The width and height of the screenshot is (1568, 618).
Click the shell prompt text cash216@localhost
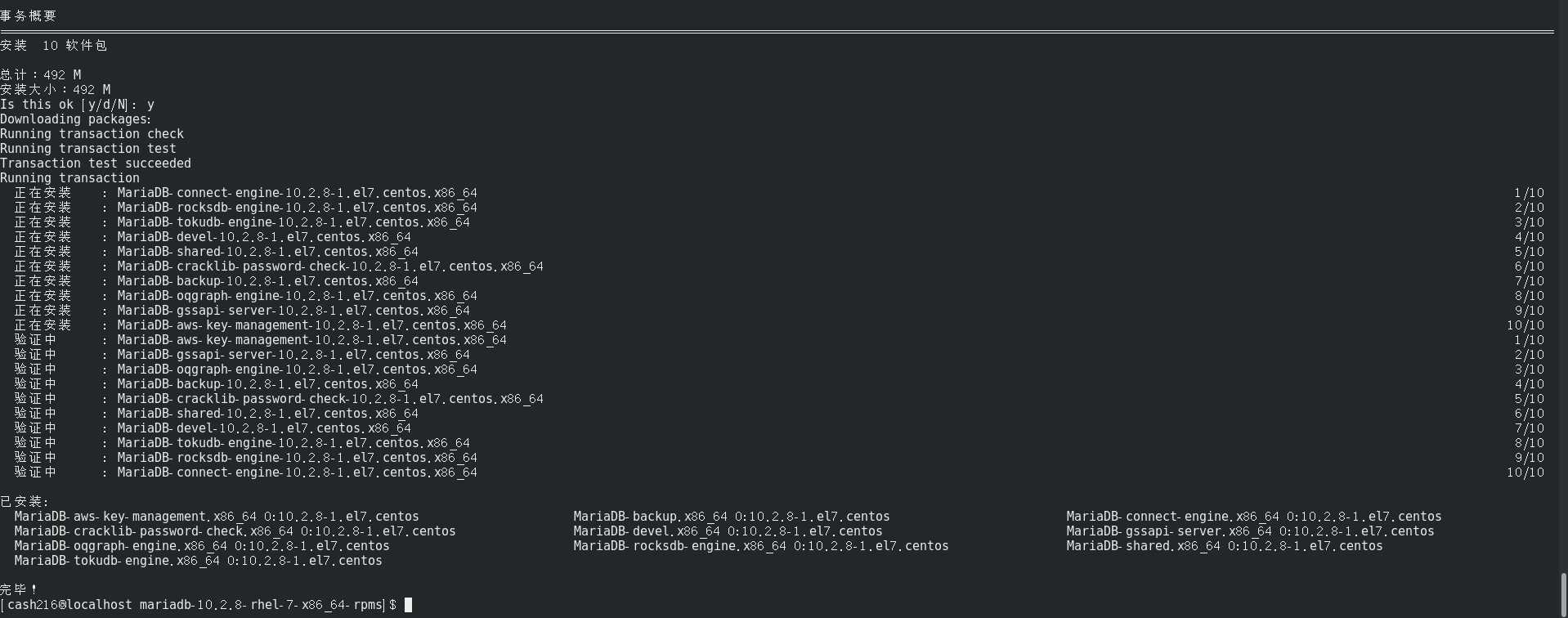tap(69, 605)
